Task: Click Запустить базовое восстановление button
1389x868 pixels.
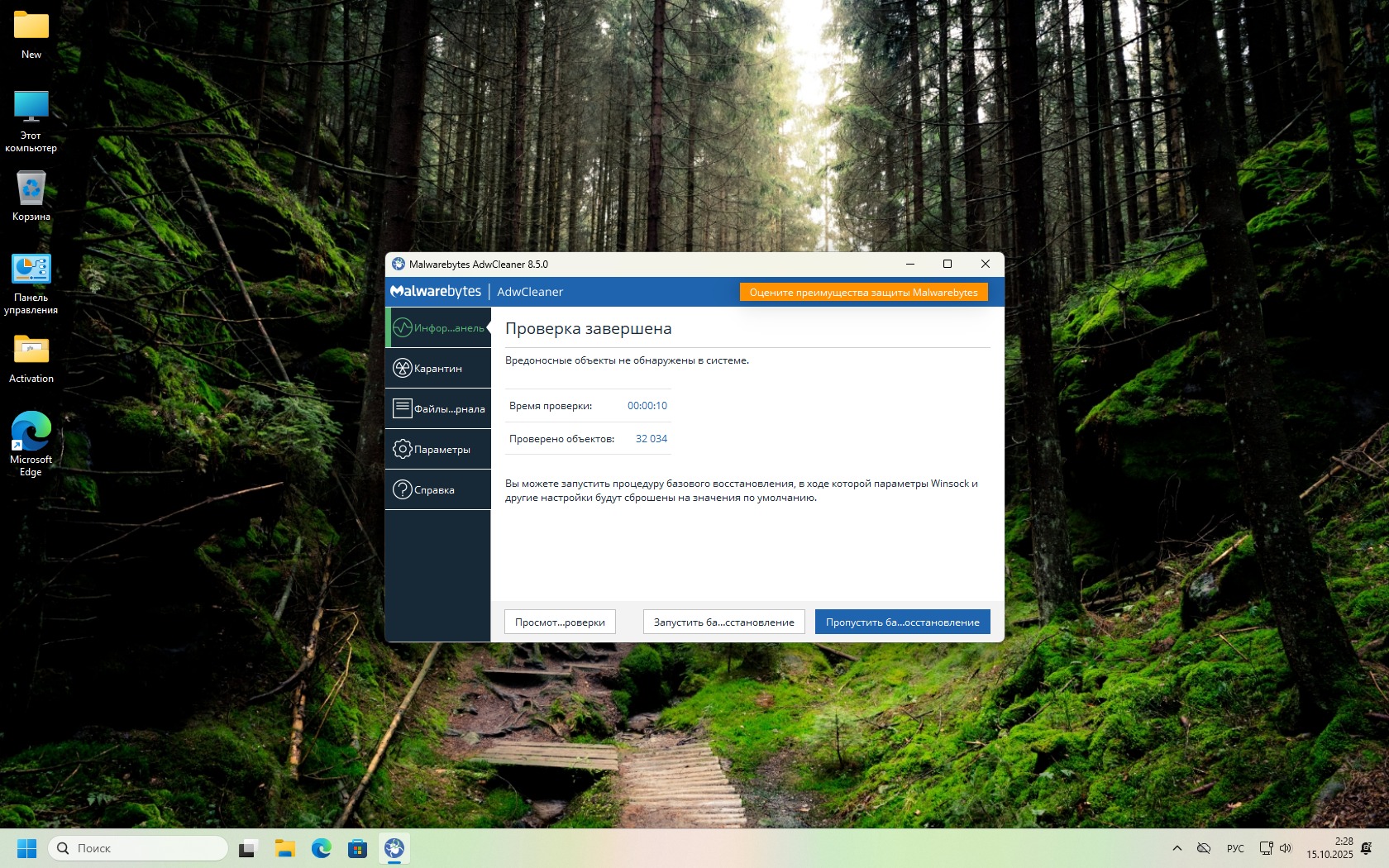Action: 723,622
